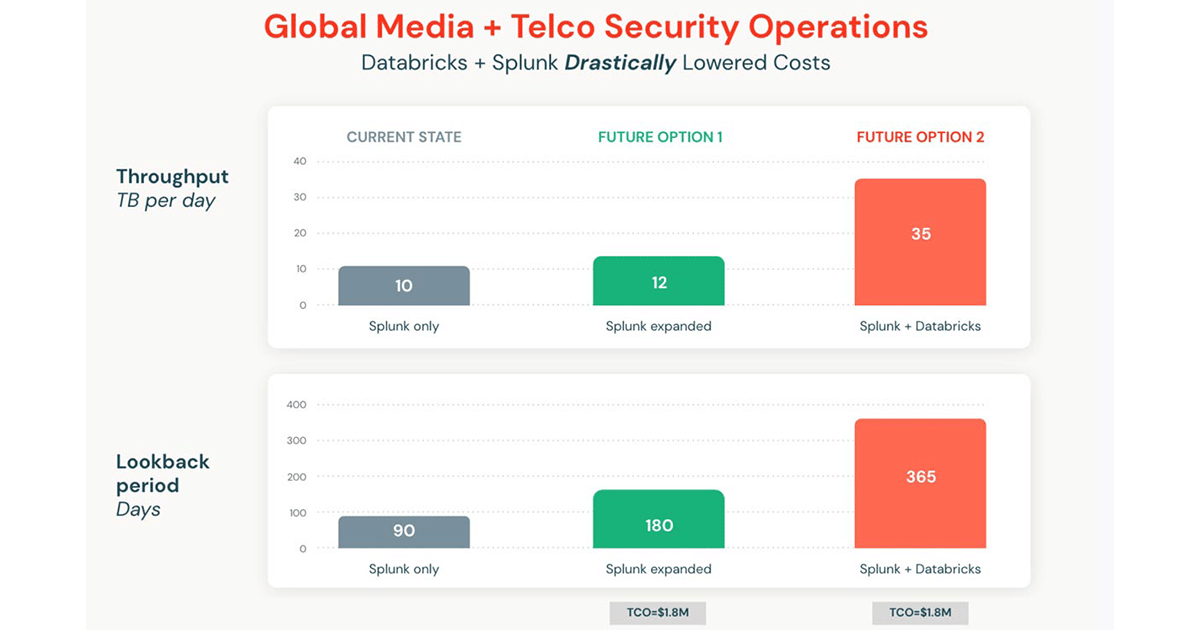Viewport: 1200px width, 630px height.
Task: Click Splunk only label in the Throughput chart
Action: point(404,326)
